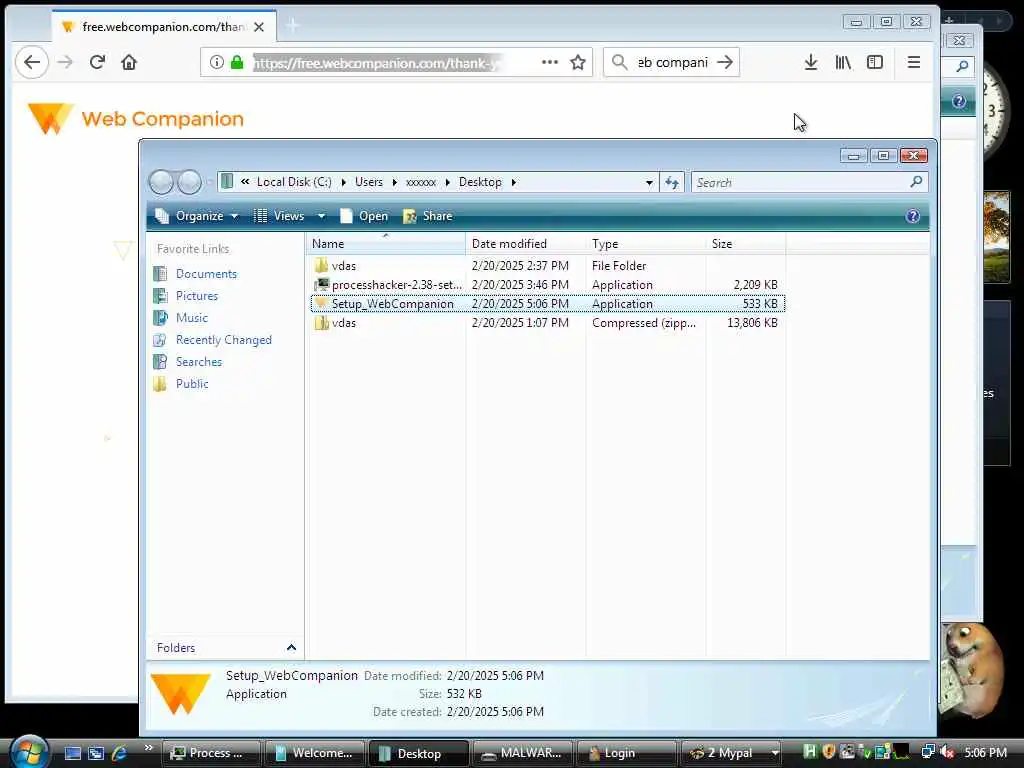Click Explorer forward navigation button
Screen dimensions: 1024x768
pos(189,182)
